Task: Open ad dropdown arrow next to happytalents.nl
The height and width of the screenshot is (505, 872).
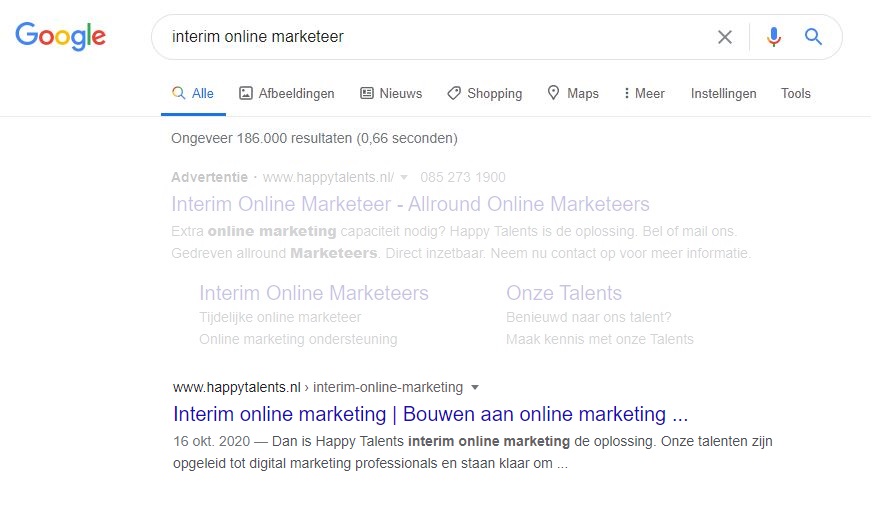Action: pos(404,178)
